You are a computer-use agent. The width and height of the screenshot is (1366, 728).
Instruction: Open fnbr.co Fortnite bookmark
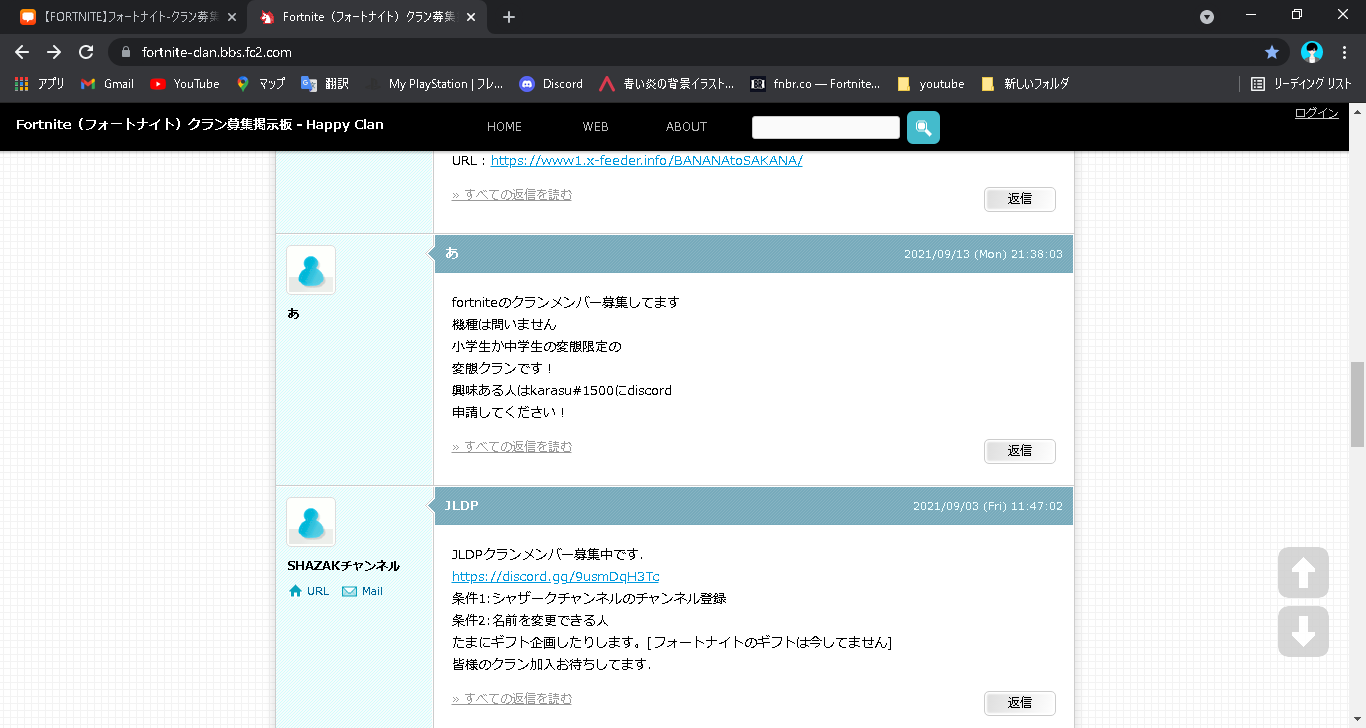pyautogui.click(x=816, y=84)
